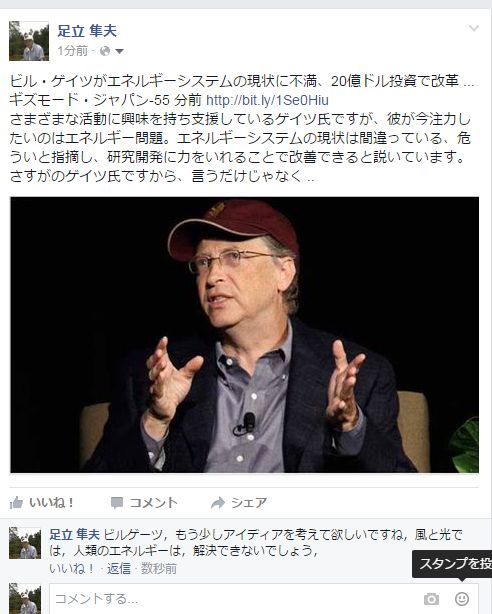Open the bit.ly/1Se0Hiu link
This screenshot has height=614, width=492.
tap(267, 101)
